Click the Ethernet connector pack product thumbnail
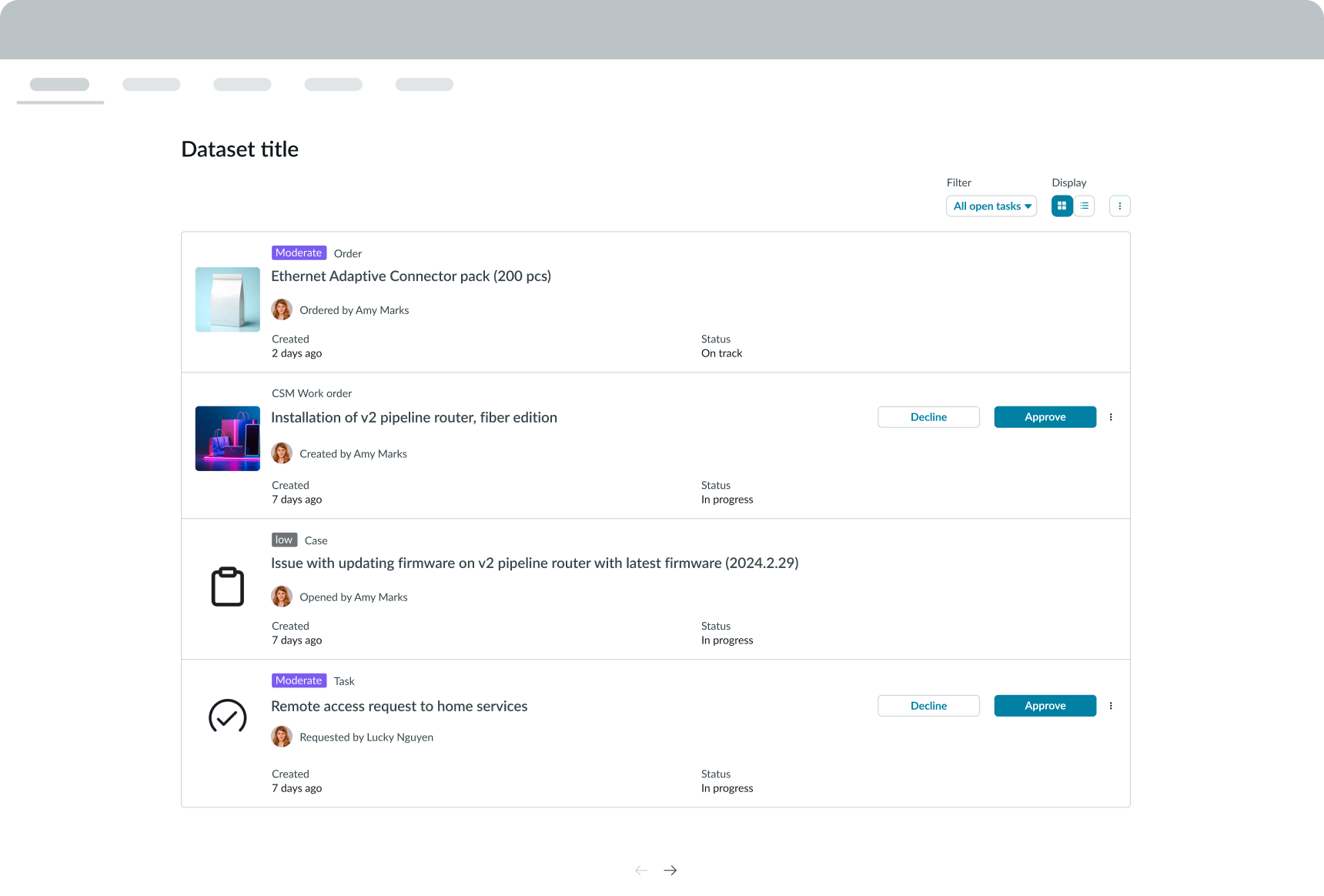Viewport: 1324px width, 896px height. pyautogui.click(x=227, y=299)
